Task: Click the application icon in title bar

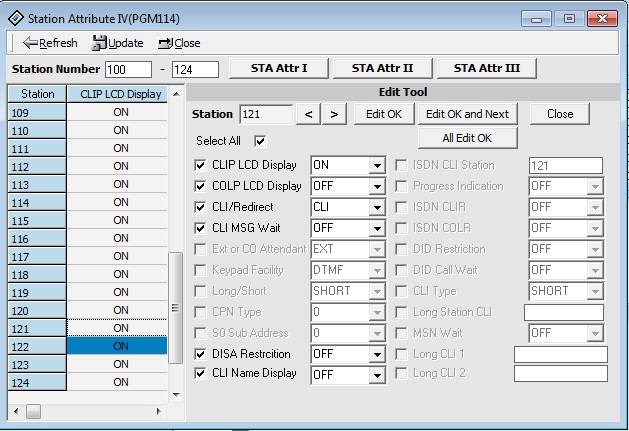Action: coord(15,17)
